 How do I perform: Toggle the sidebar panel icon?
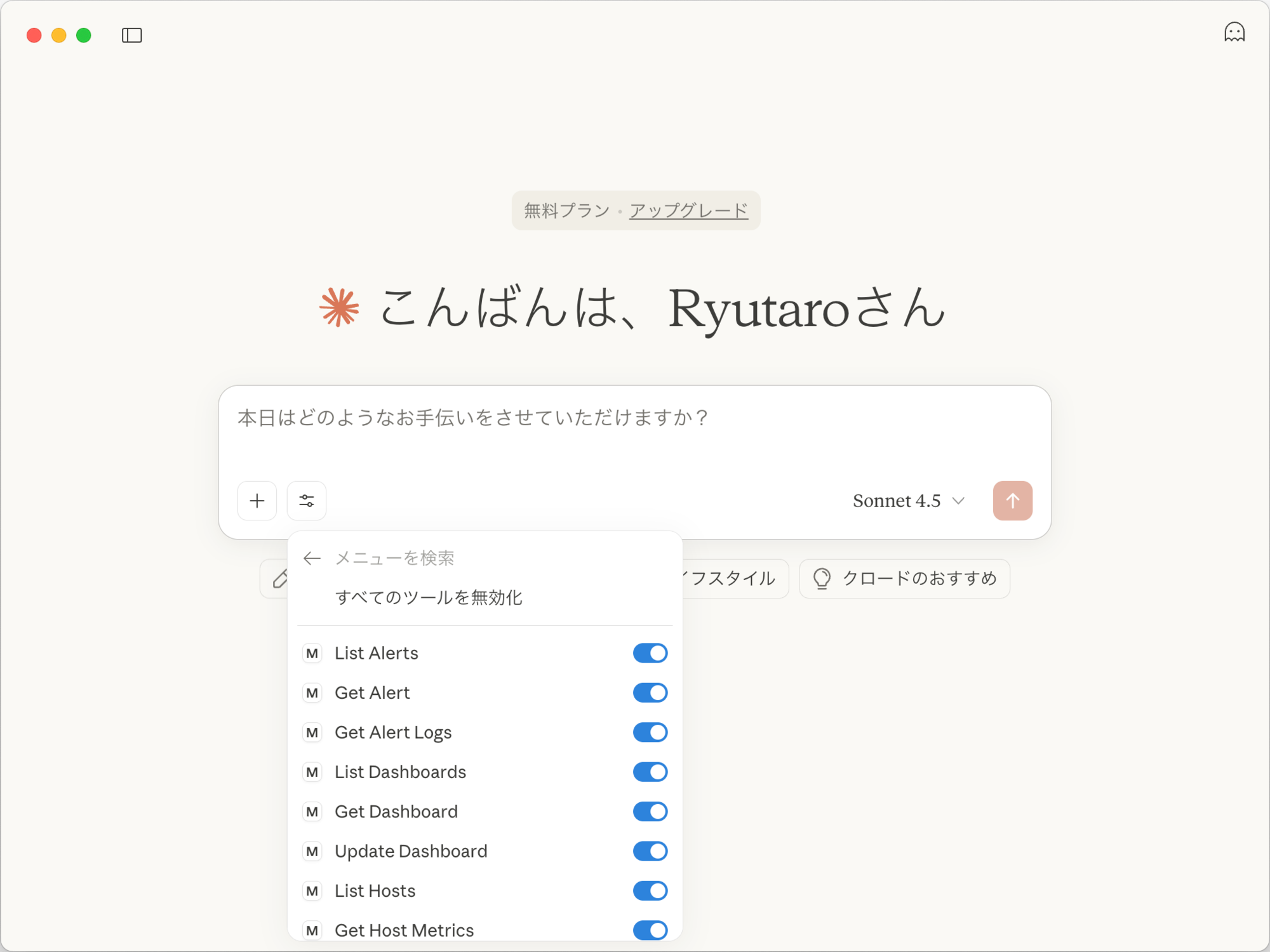(x=131, y=35)
